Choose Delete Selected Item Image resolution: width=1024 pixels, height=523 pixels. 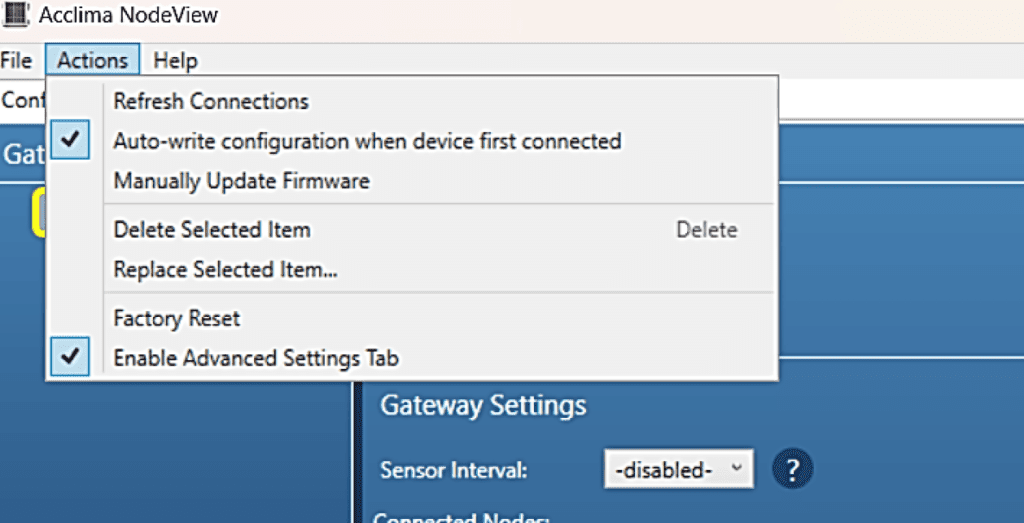coord(212,230)
